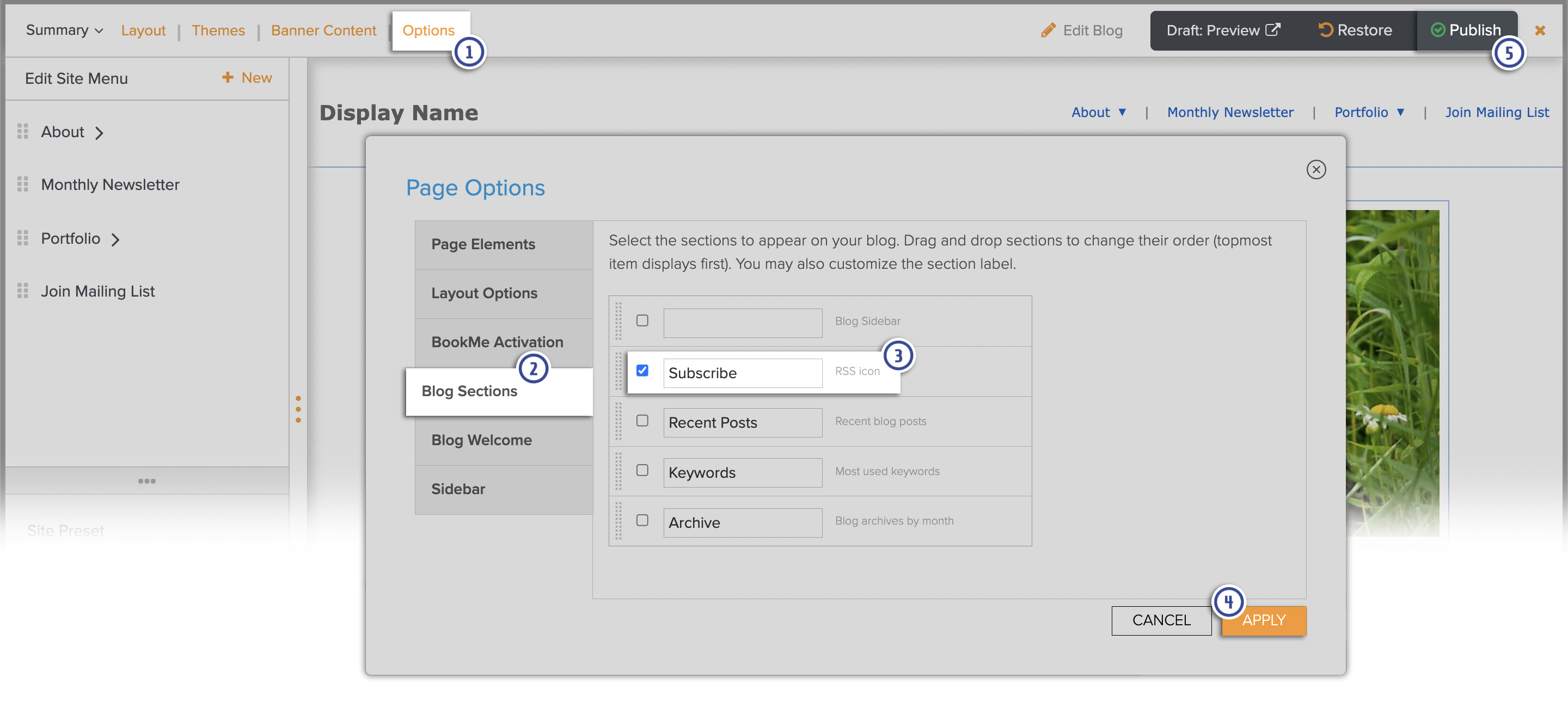
Task: Enable the Recent Posts checkbox
Action: 642,420
